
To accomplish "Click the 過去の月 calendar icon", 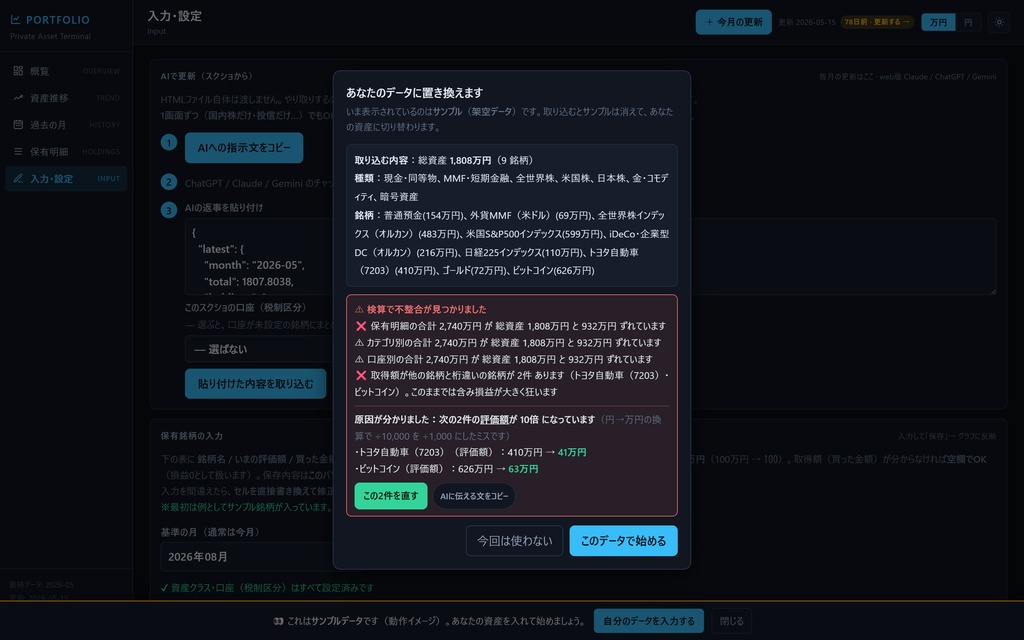I will tap(18, 125).
